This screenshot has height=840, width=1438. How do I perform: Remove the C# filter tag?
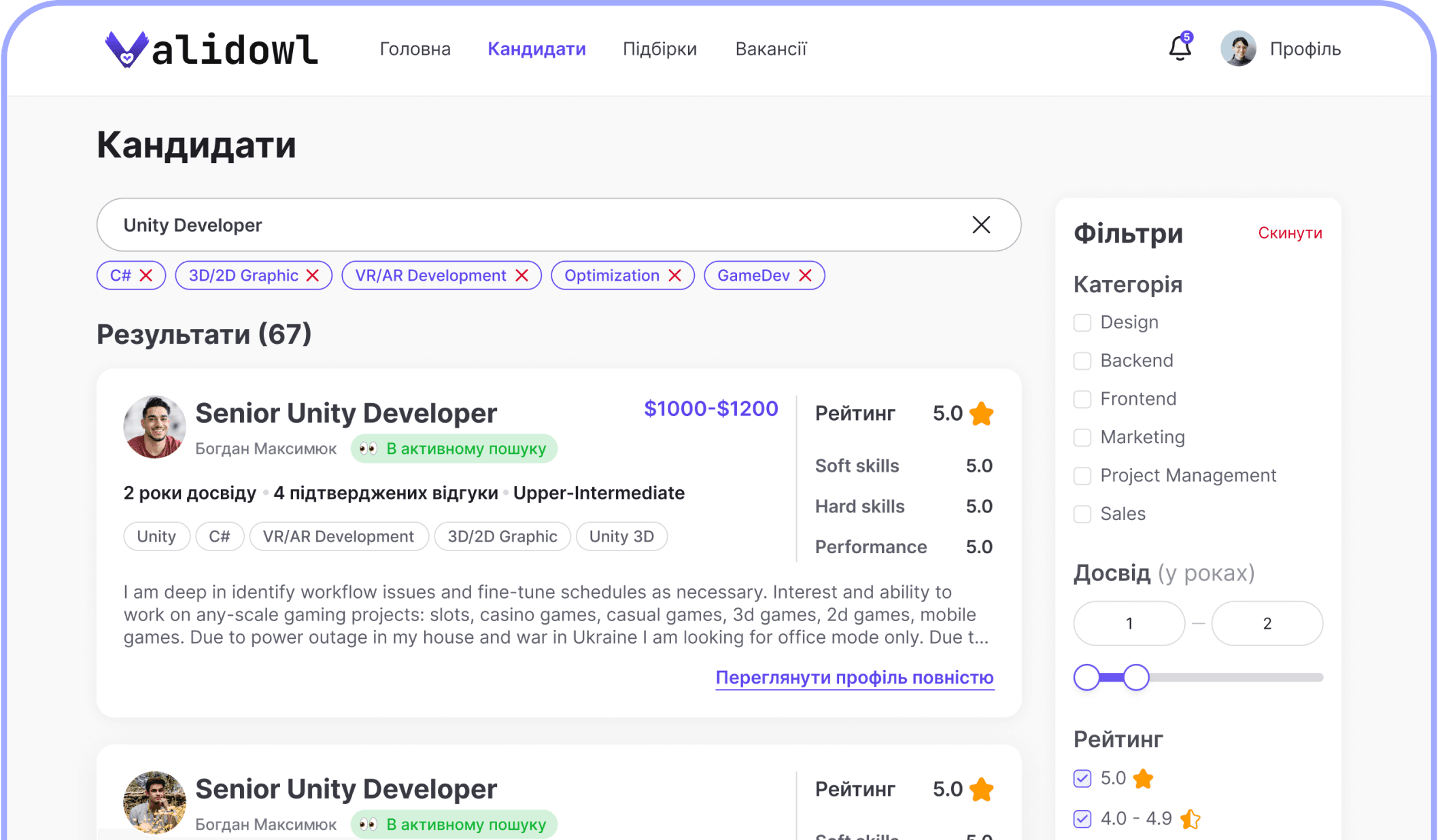[147, 276]
